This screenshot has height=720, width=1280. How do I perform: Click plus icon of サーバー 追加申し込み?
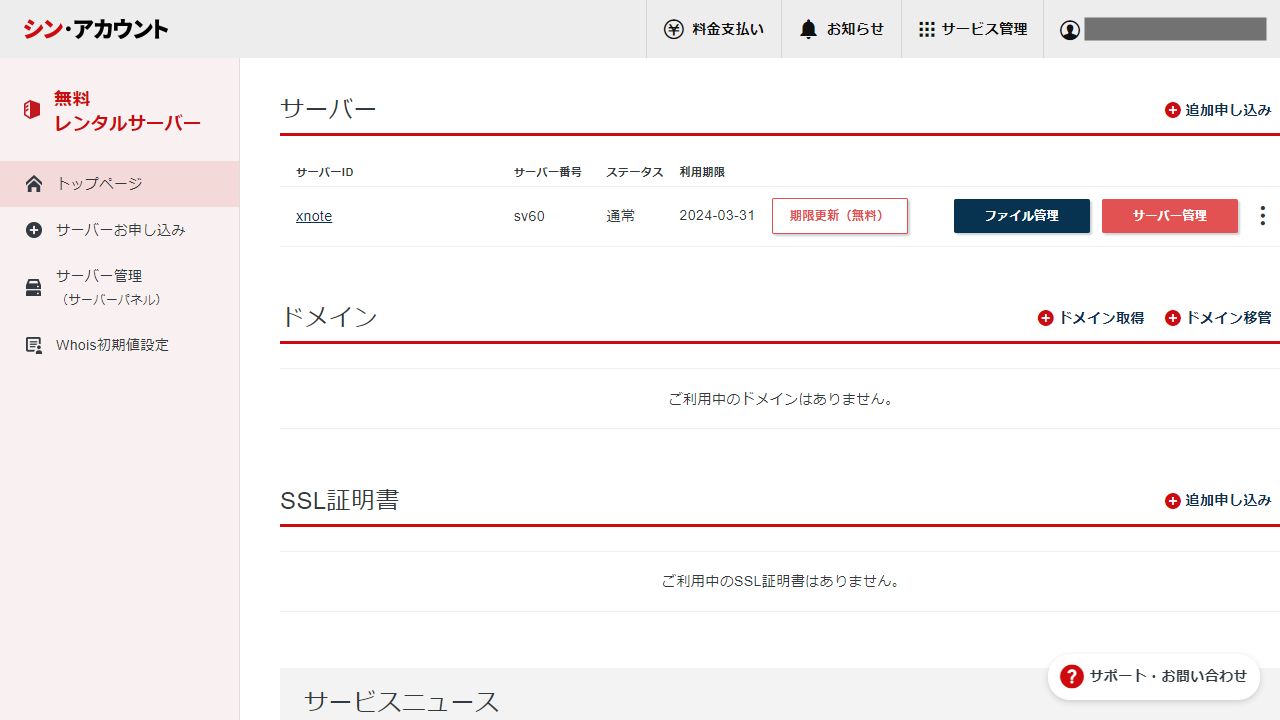[x=1173, y=110]
